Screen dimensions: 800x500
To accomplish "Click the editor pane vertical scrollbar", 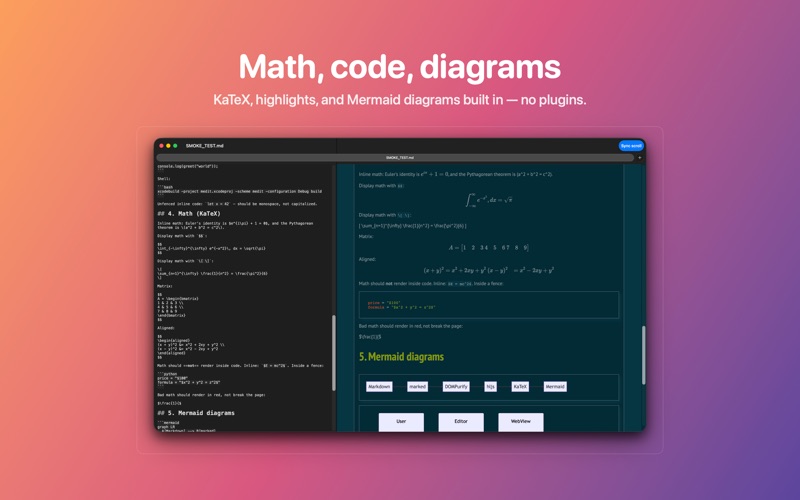I will point(334,353).
